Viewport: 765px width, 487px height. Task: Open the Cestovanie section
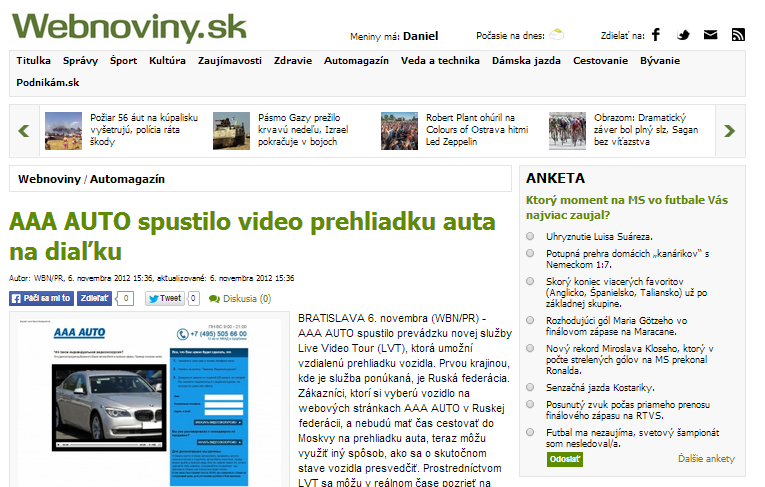(601, 61)
